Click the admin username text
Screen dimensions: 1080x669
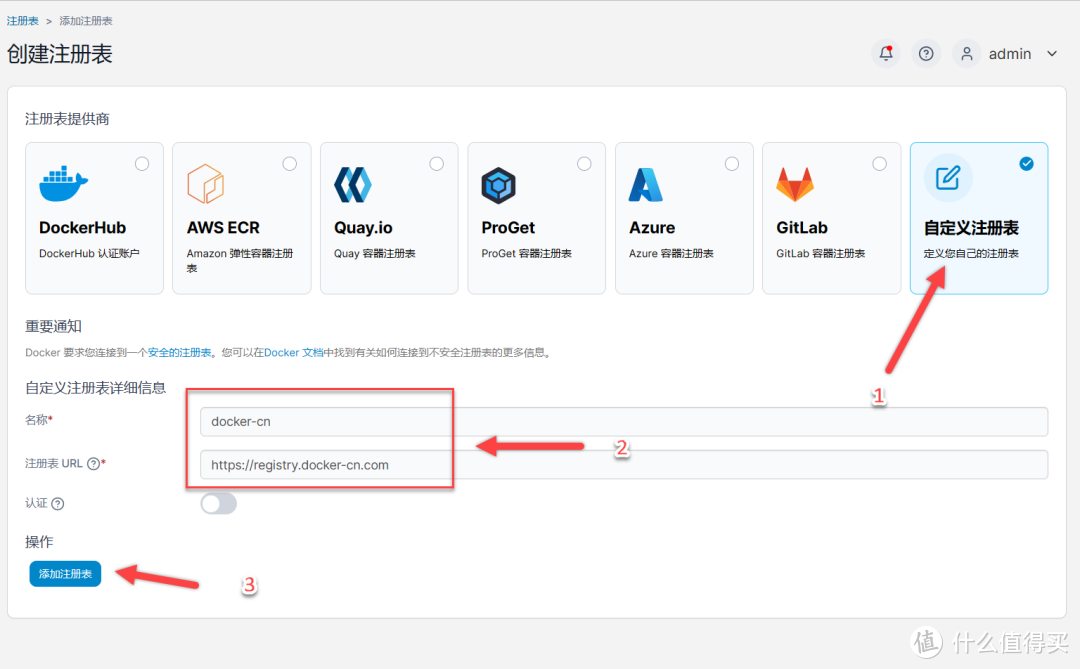pos(1010,54)
